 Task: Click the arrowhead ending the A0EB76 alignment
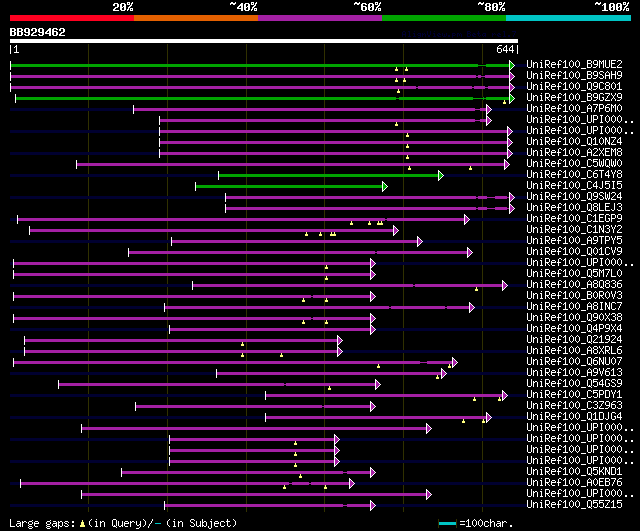(352, 484)
